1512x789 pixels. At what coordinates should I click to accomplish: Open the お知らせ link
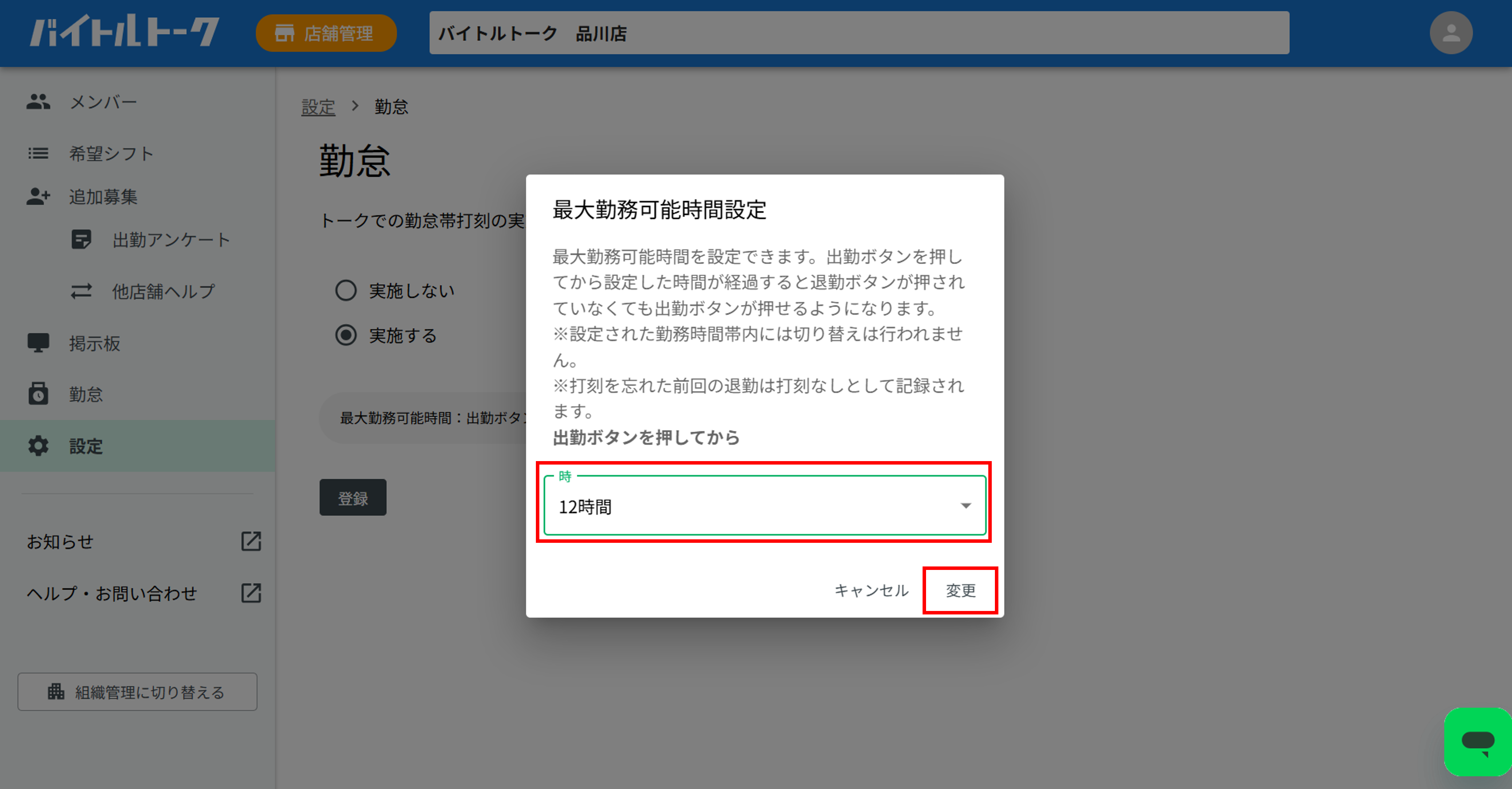[x=144, y=541]
